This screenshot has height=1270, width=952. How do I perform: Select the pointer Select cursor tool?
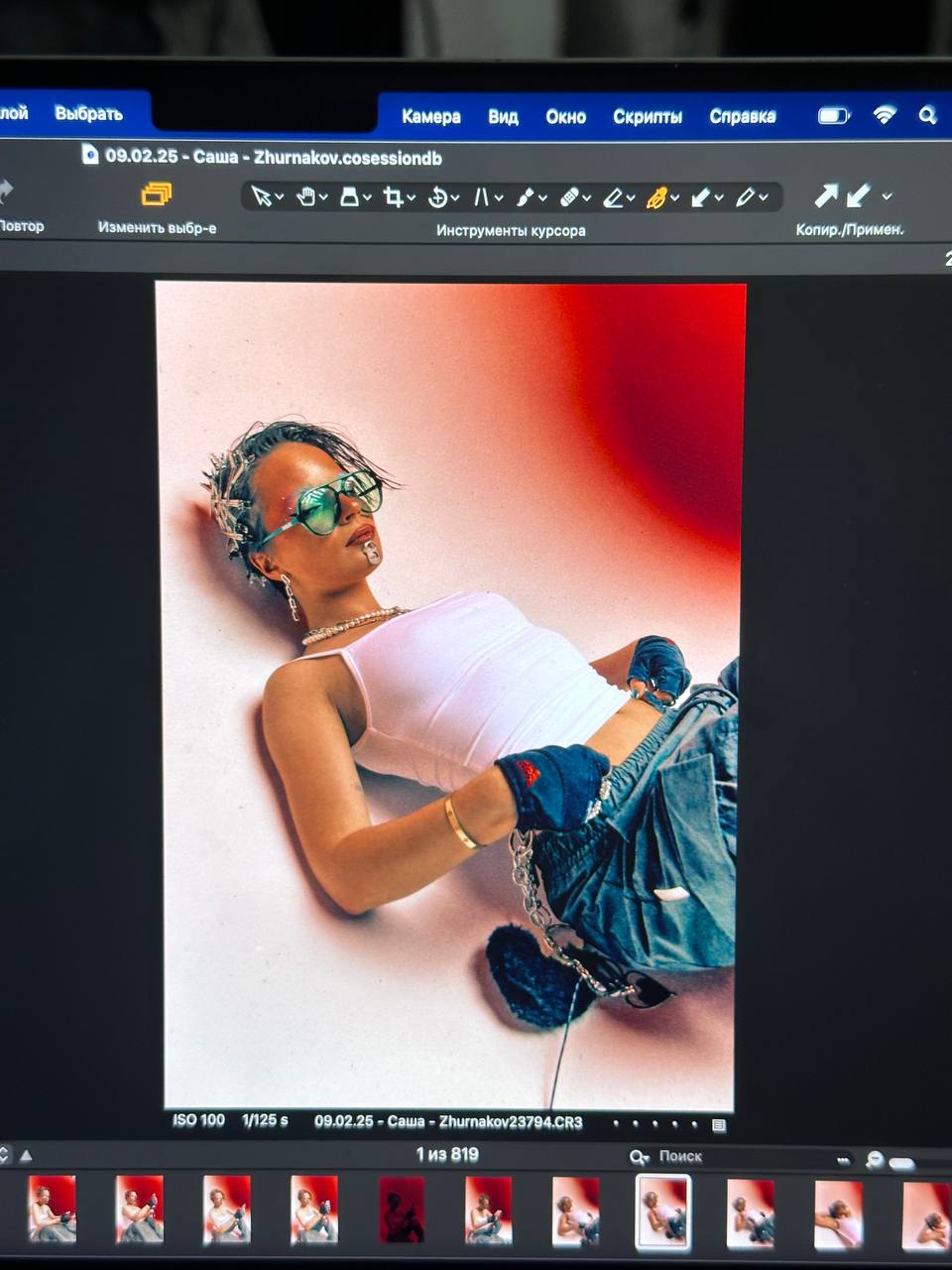coord(261,196)
